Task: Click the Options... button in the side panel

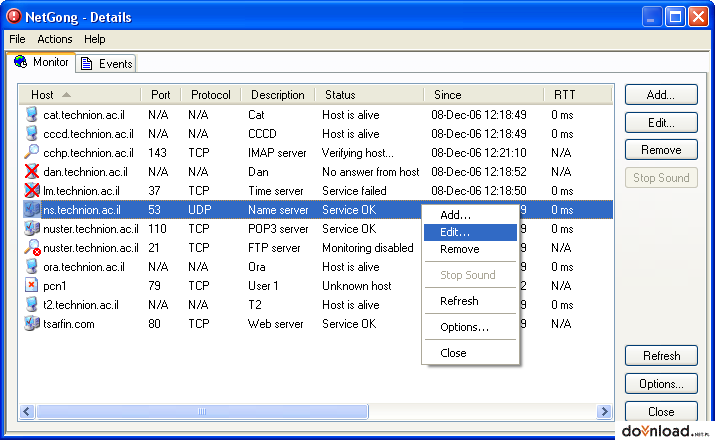Action: (x=661, y=384)
